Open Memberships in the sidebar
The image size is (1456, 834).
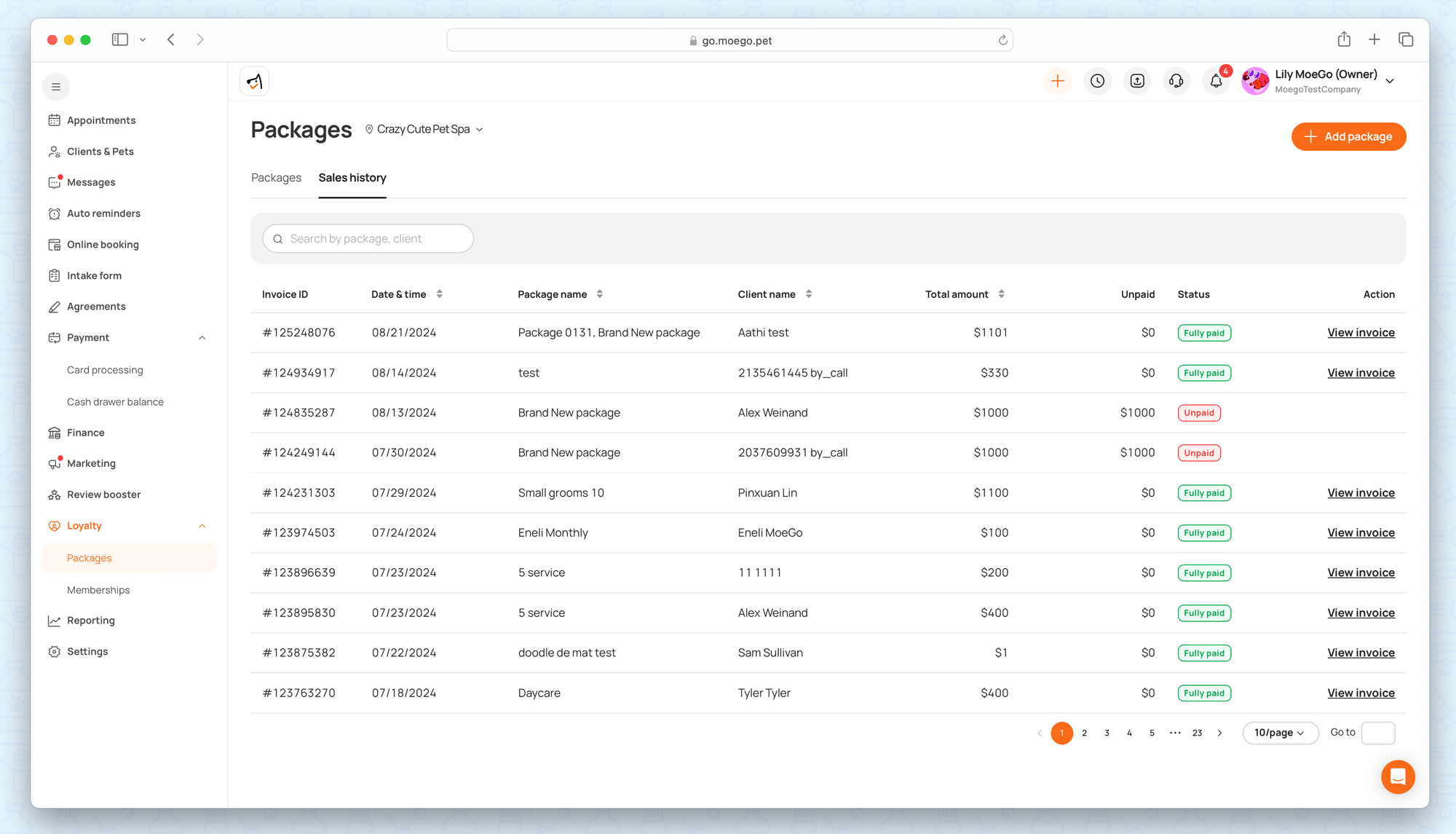tap(98, 590)
